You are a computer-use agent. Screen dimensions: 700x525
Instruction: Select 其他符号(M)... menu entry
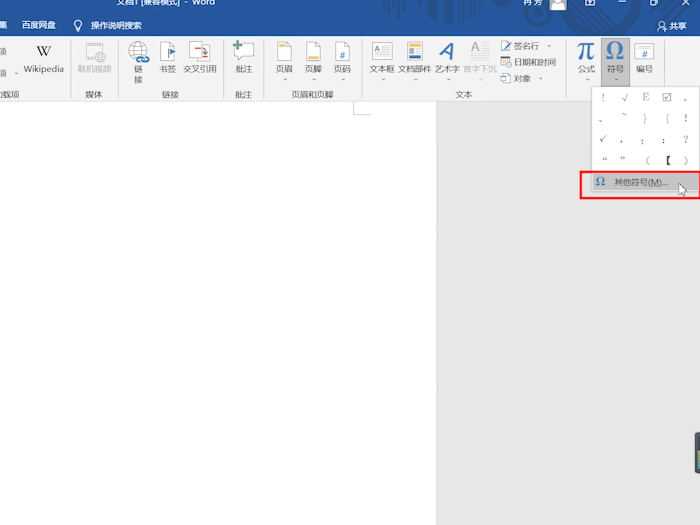click(639, 183)
